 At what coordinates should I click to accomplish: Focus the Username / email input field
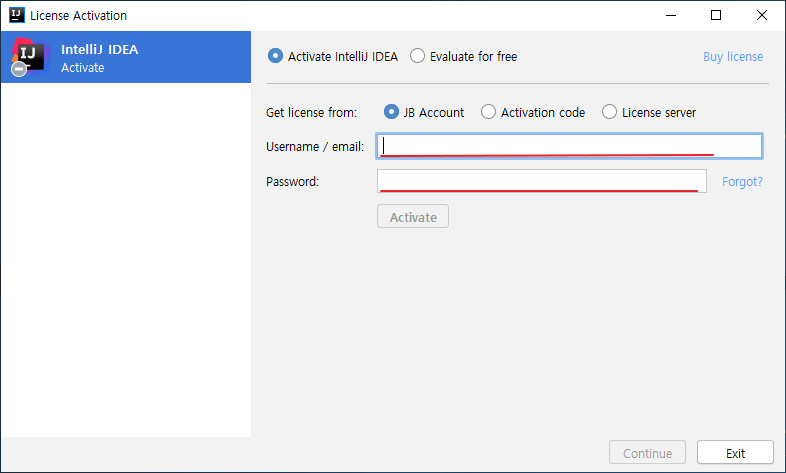[x=569, y=146]
